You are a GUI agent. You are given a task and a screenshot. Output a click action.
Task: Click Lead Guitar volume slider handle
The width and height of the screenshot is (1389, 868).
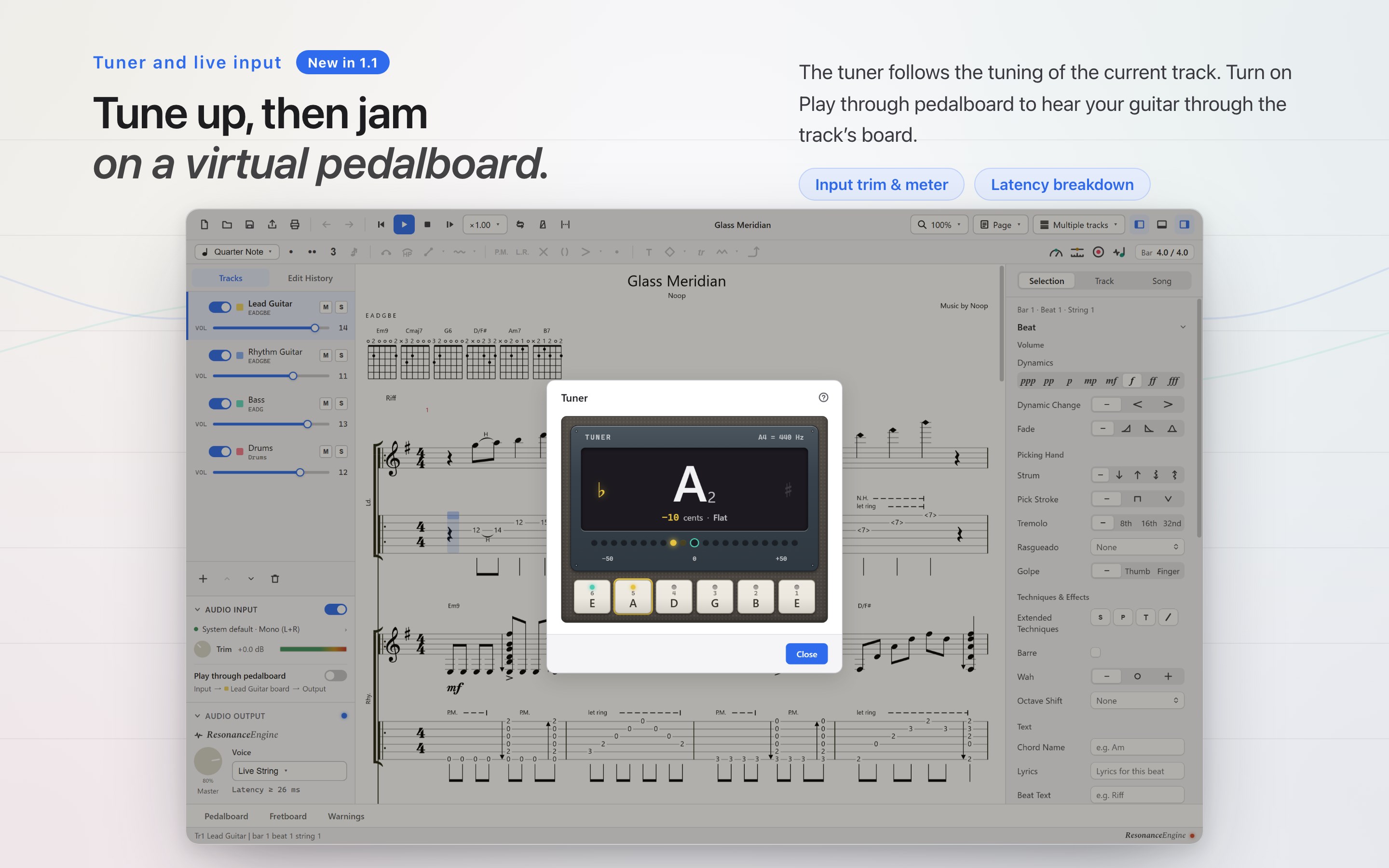pos(314,328)
